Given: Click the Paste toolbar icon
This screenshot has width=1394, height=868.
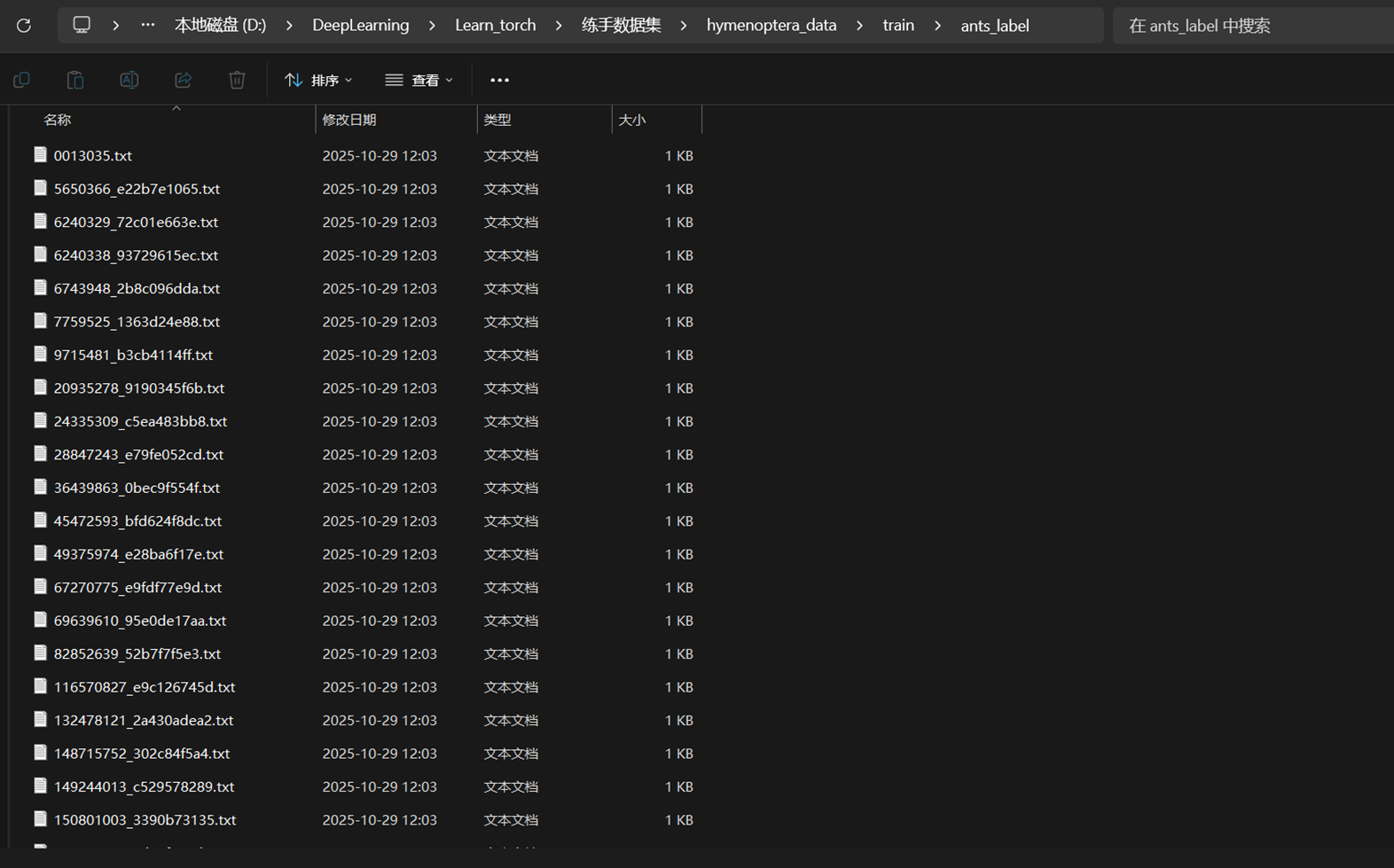Looking at the screenshot, I should click(x=75, y=80).
